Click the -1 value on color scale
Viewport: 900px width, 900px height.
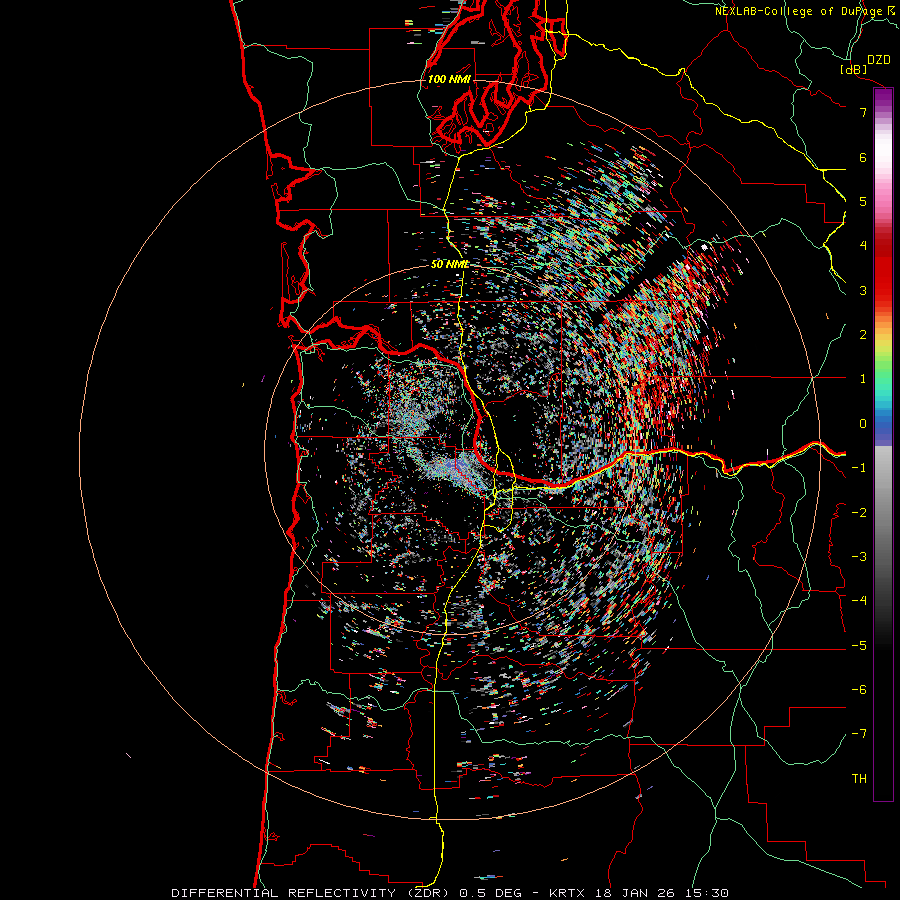pos(859,468)
